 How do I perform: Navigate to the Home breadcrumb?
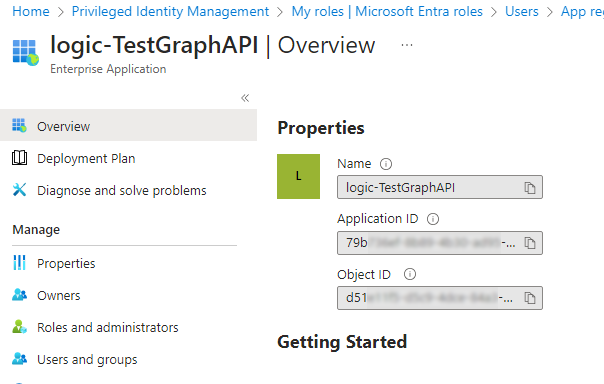click(31, 12)
